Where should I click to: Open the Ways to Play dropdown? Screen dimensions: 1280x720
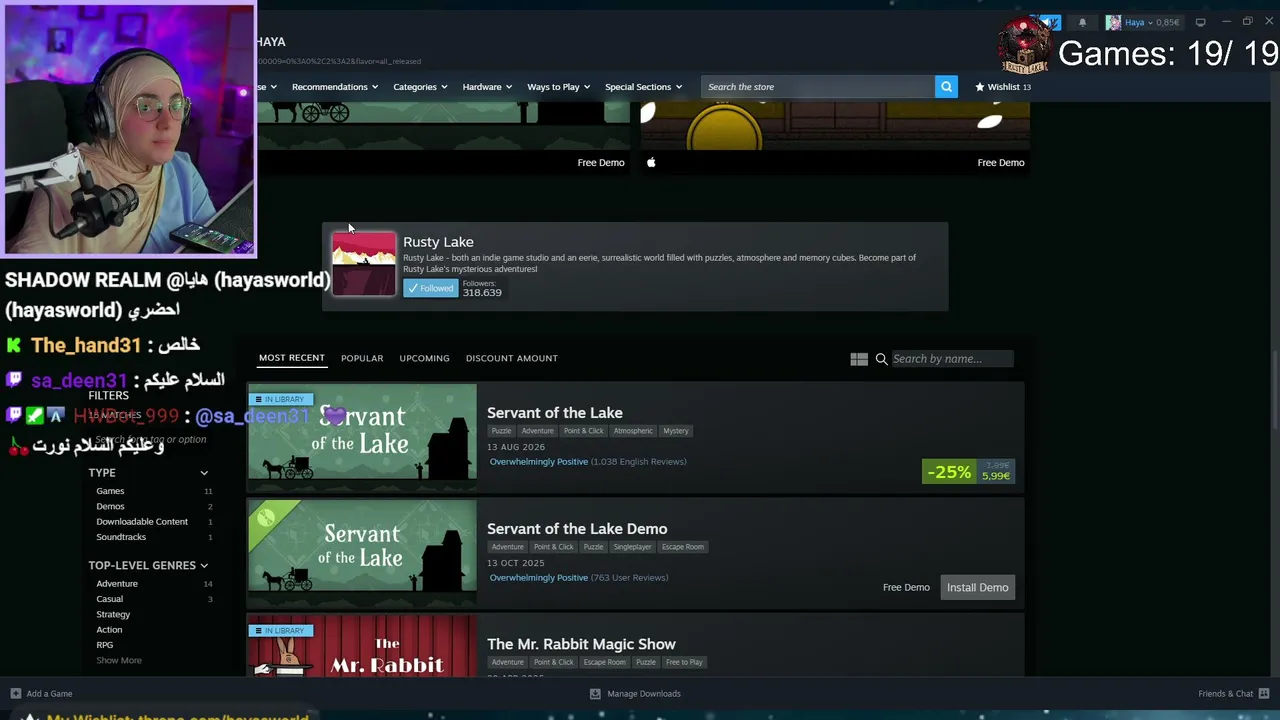tap(559, 87)
